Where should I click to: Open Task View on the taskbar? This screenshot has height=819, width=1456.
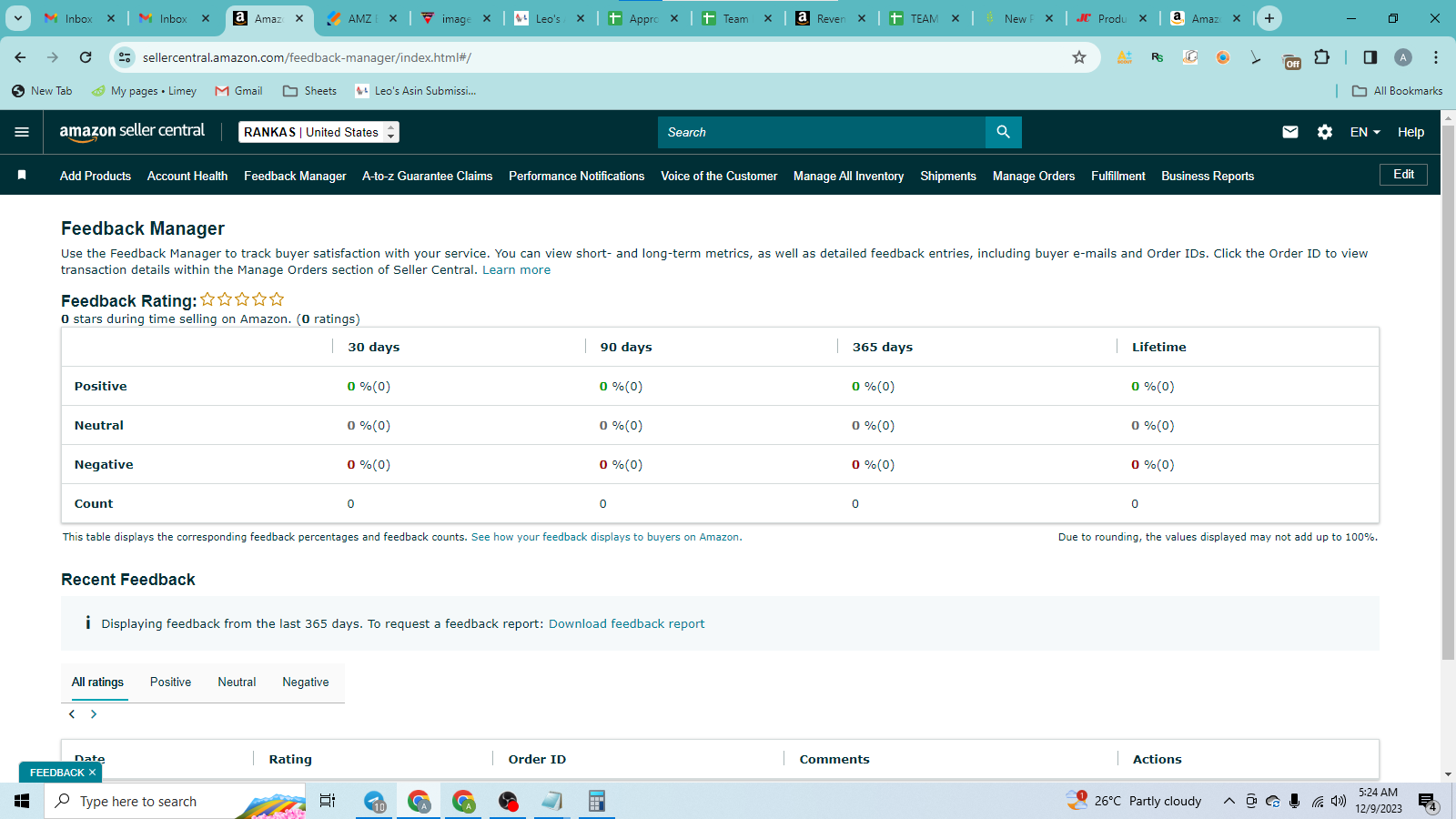point(328,801)
